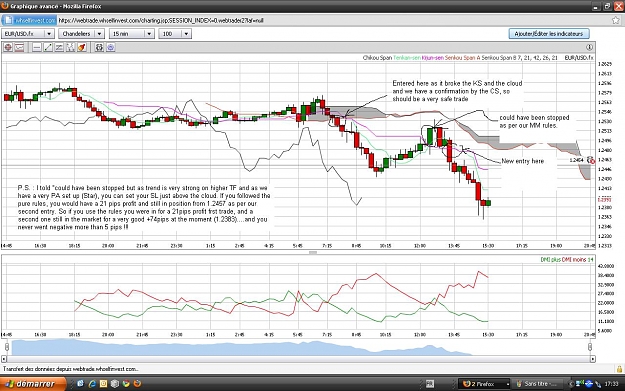
Task: Select the parallel channel drawing tool
Action: tap(59, 47)
